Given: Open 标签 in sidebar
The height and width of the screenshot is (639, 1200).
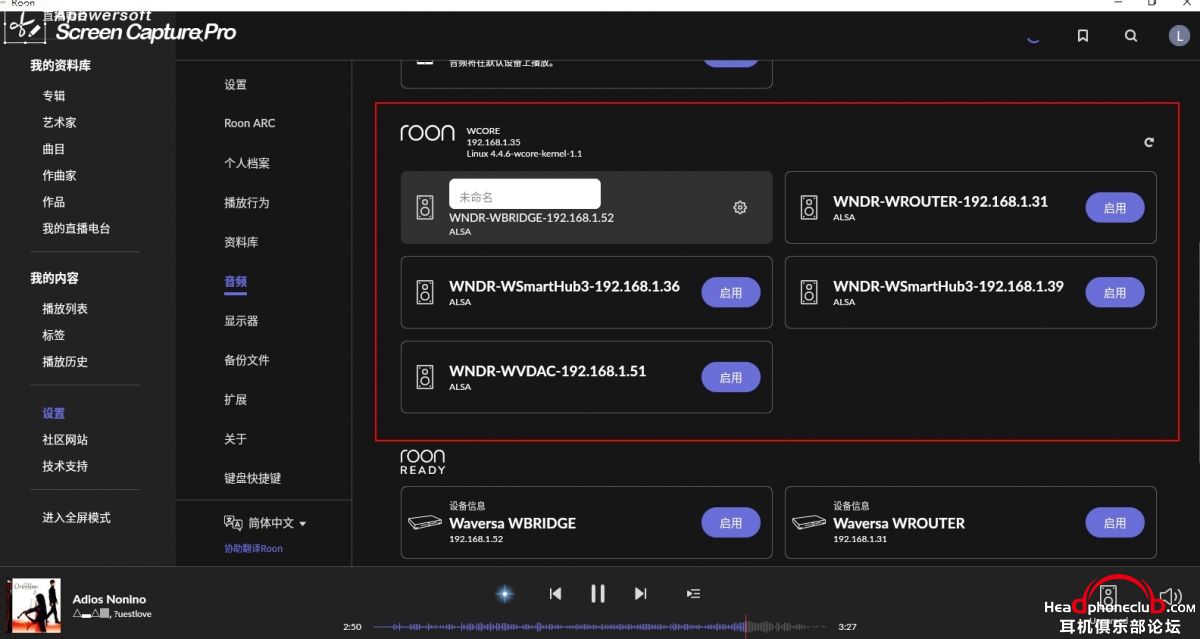Looking at the screenshot, I should click(x=54, y=335).
